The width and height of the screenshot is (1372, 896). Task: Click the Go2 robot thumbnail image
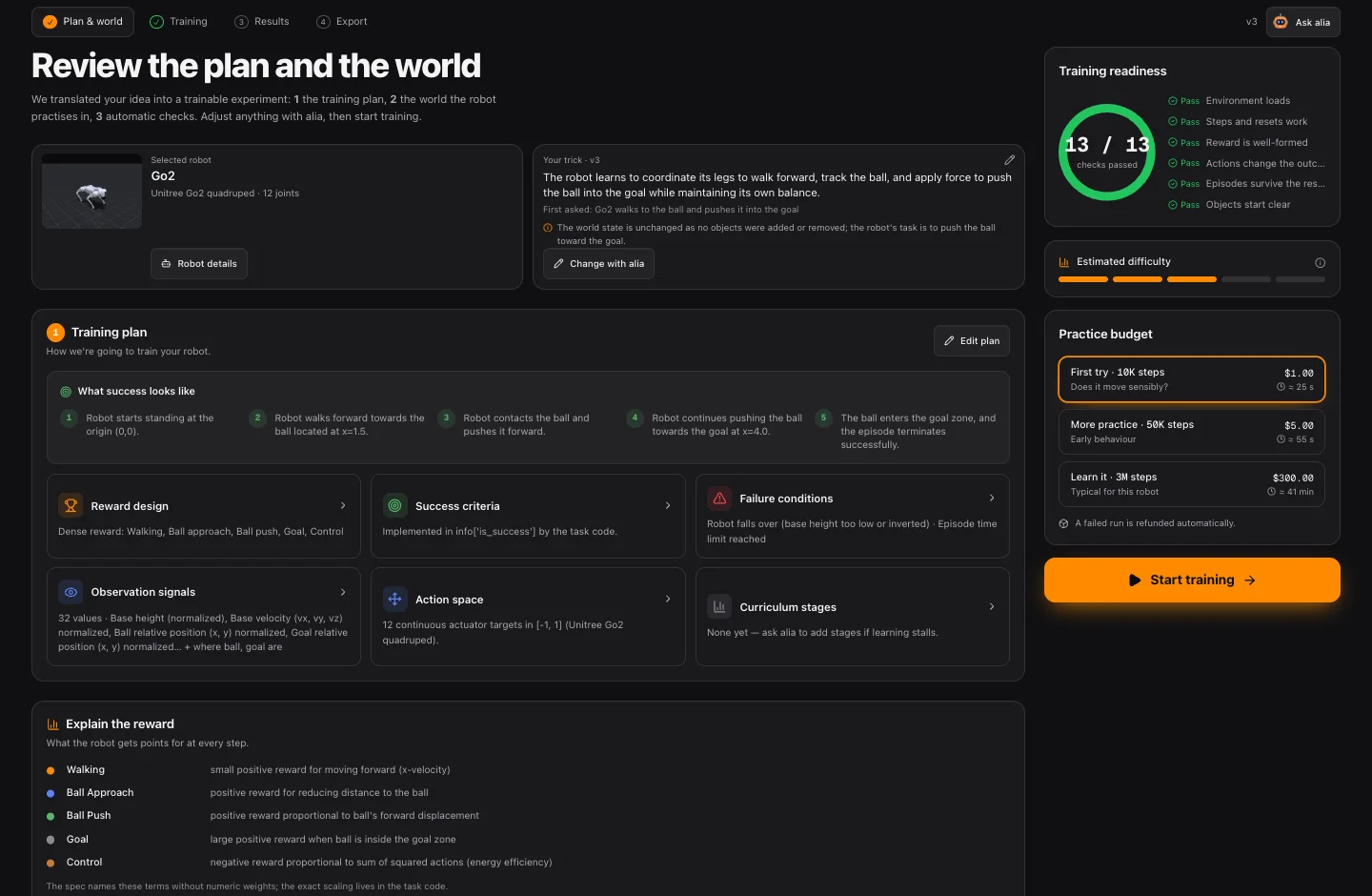[91, 191]
